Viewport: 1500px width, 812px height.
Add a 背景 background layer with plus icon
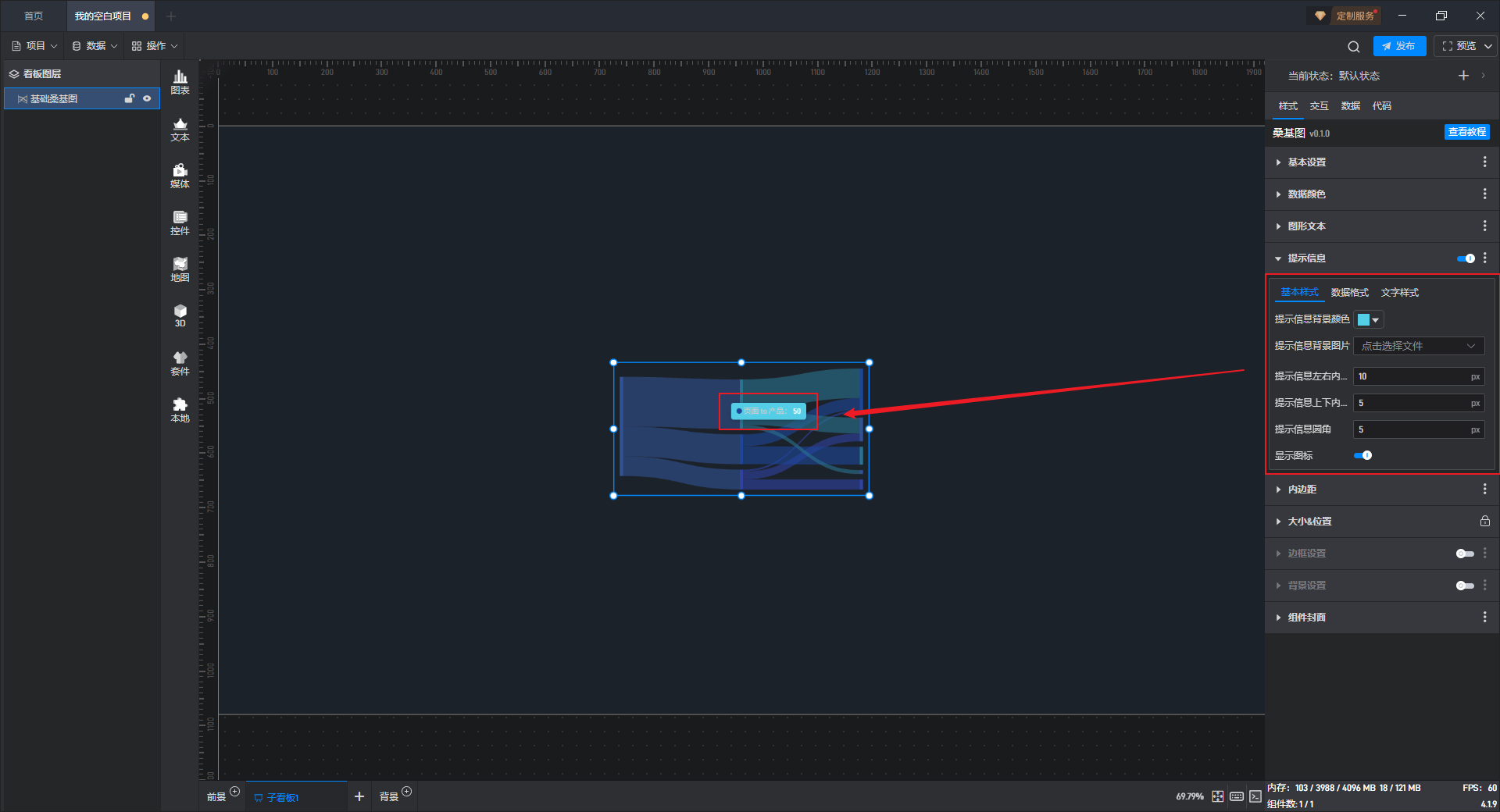406,791
